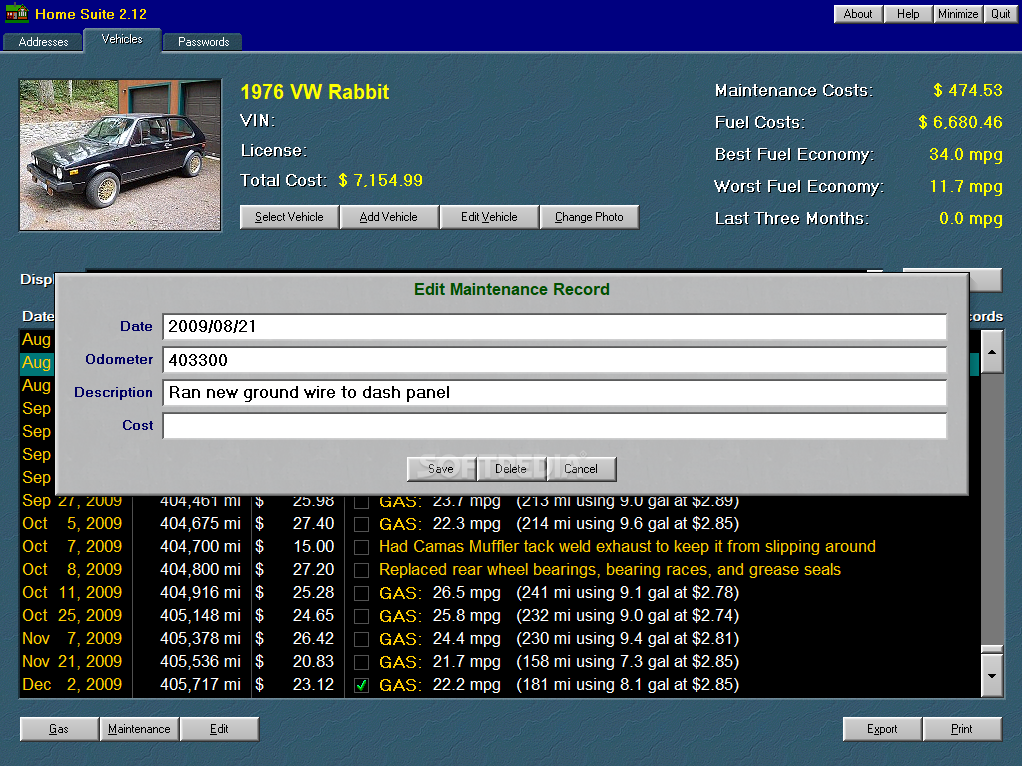Click the Help button
1022x766 pixels.
[x=908, y=14]
